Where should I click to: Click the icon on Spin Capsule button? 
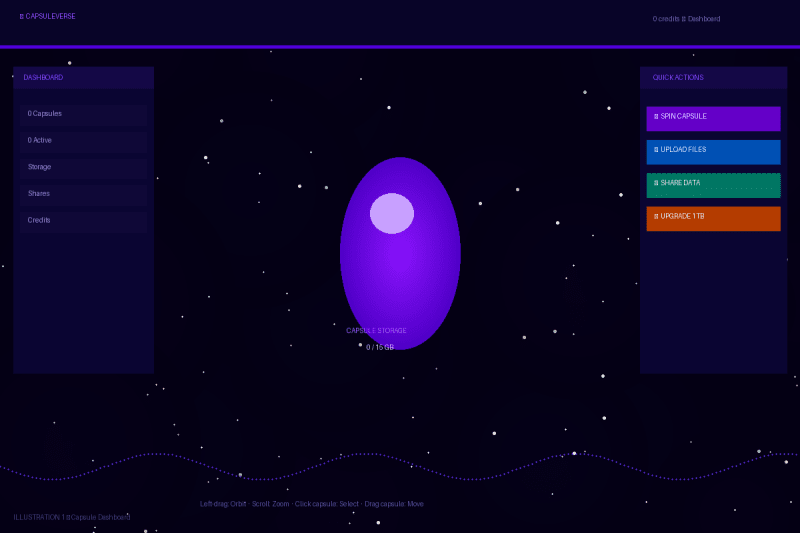(x=656, y=116)
